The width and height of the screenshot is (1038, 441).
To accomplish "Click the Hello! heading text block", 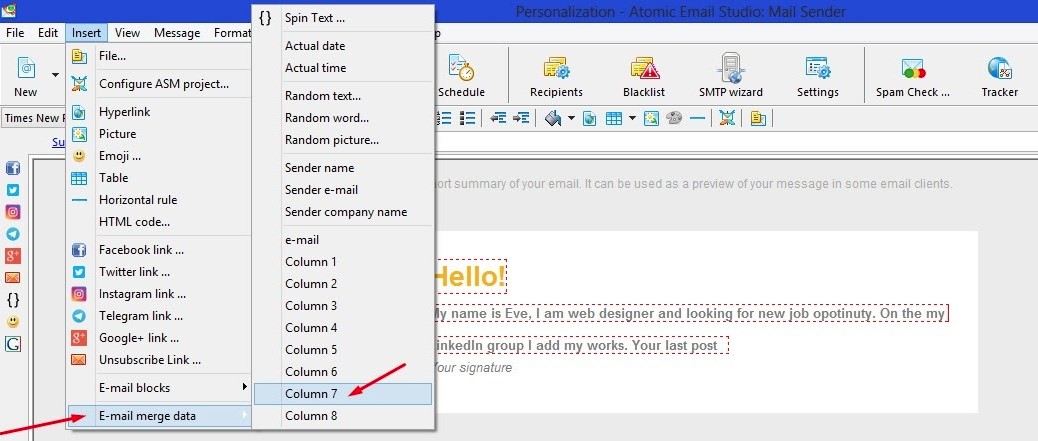I will click(x=469, y=276).
